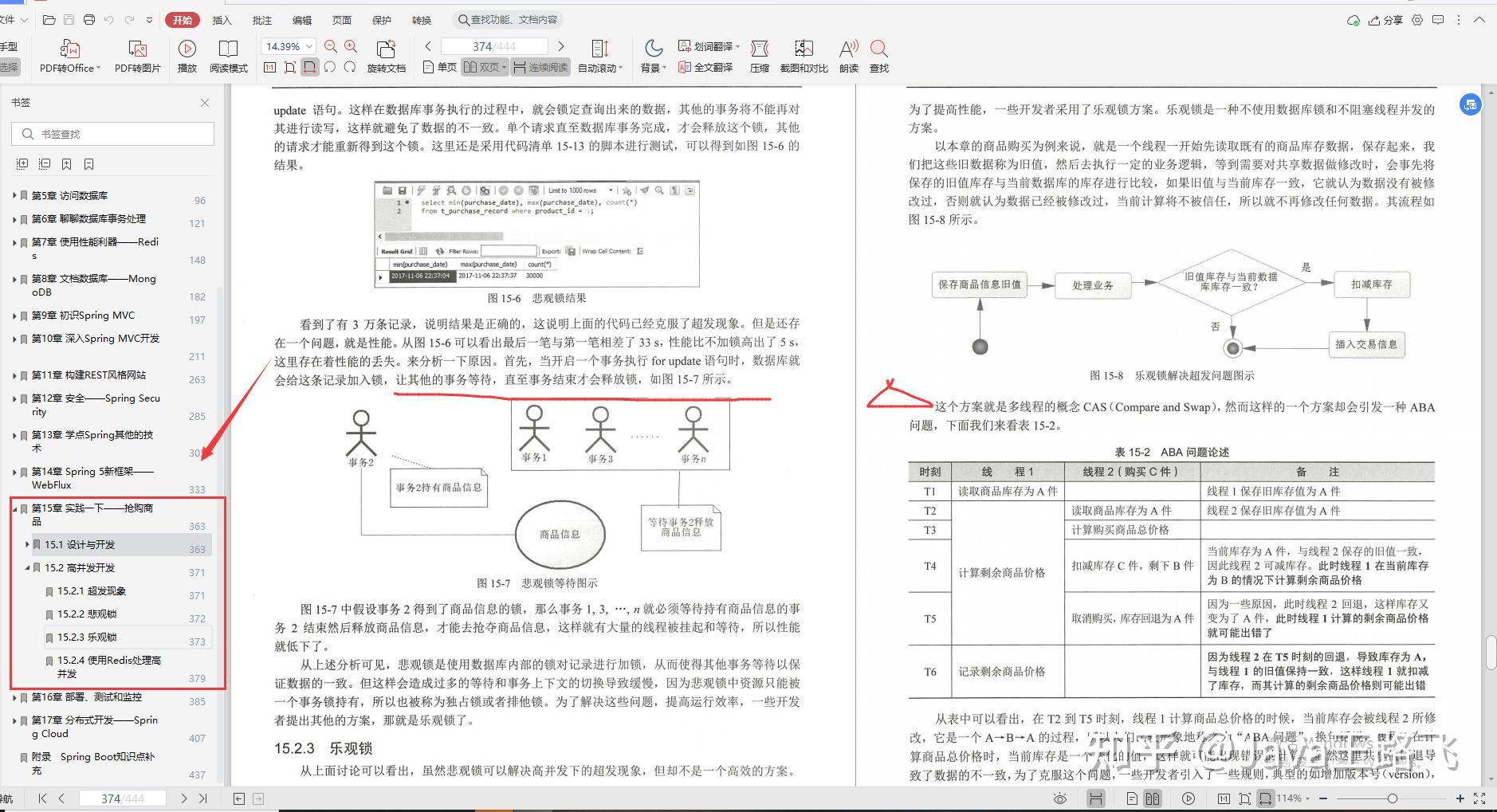Go to next page arrow in ribbon
This screenshot has height=812, width=1497.
pyautogui.click(x=561, y=46)
